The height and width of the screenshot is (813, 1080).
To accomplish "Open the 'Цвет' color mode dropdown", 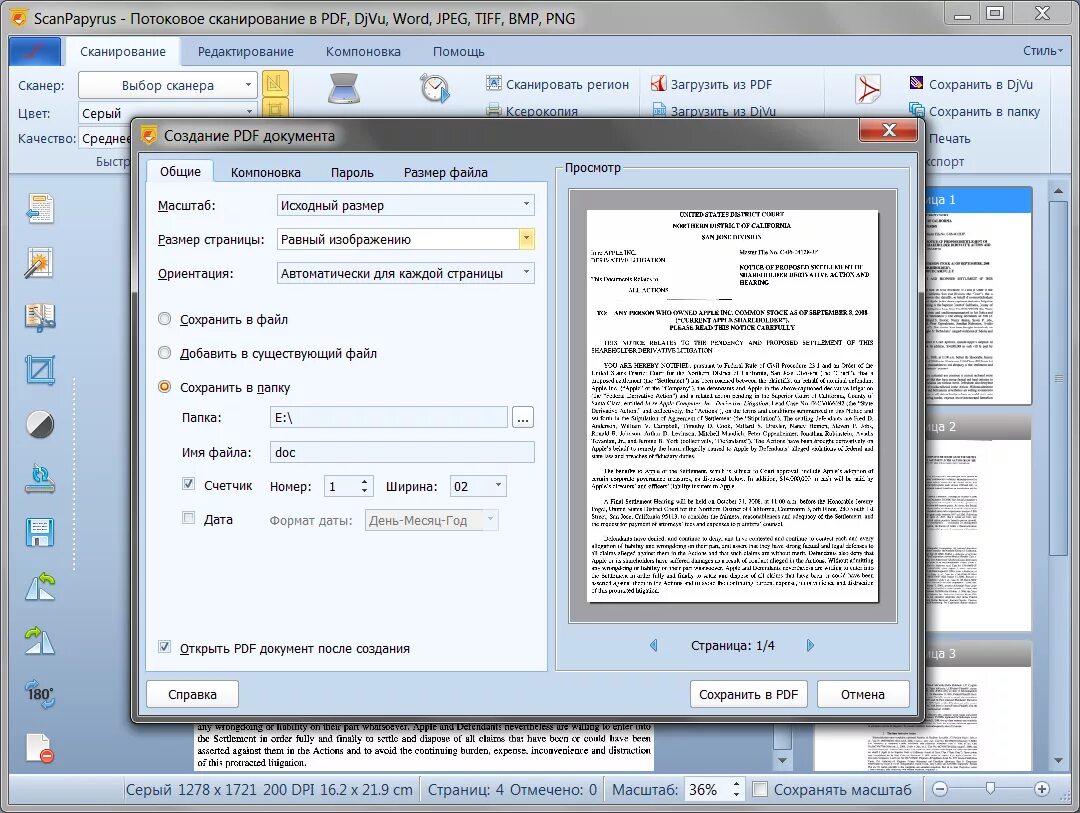I will point(167,113).
